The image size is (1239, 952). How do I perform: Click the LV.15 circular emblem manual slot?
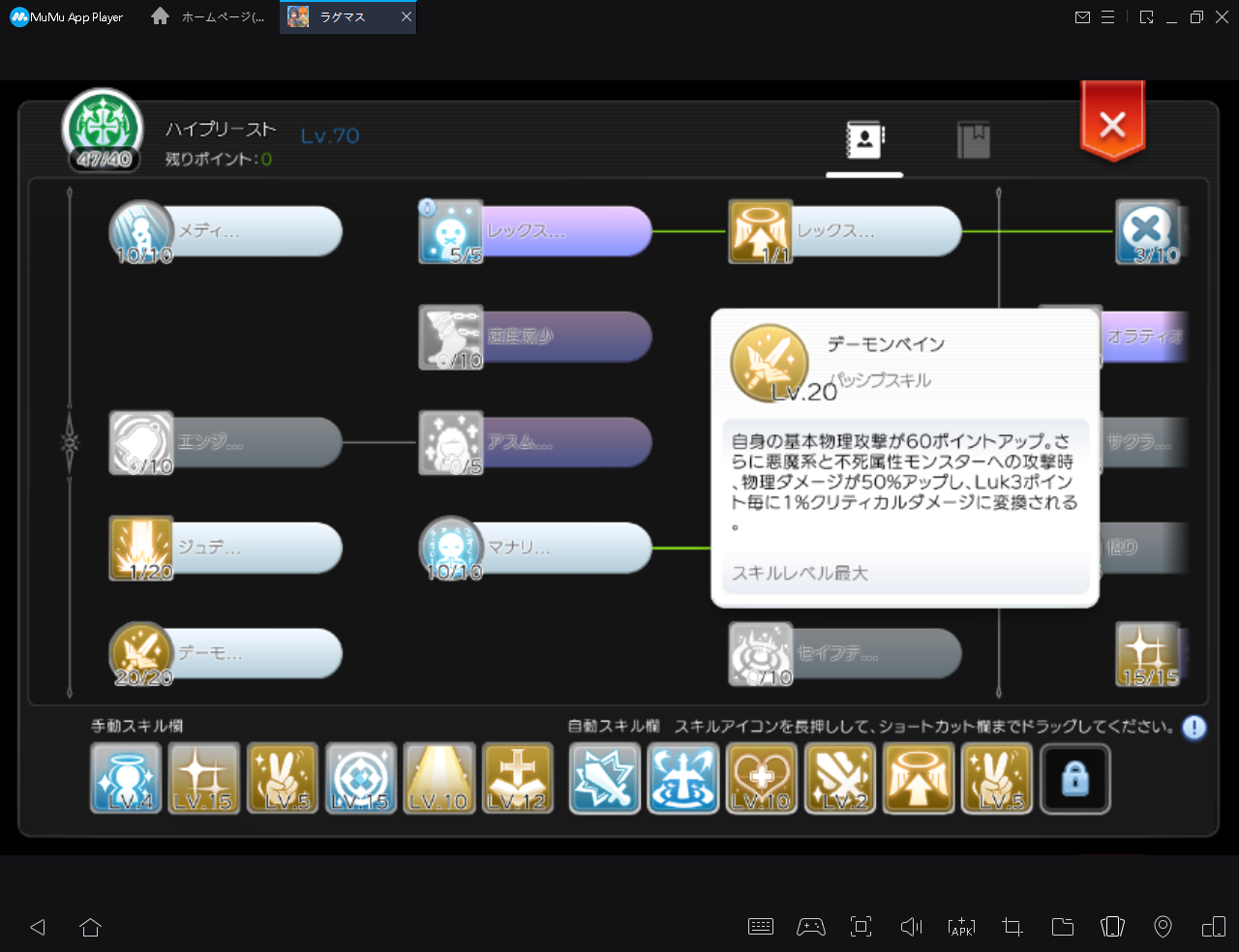[361, 778]
